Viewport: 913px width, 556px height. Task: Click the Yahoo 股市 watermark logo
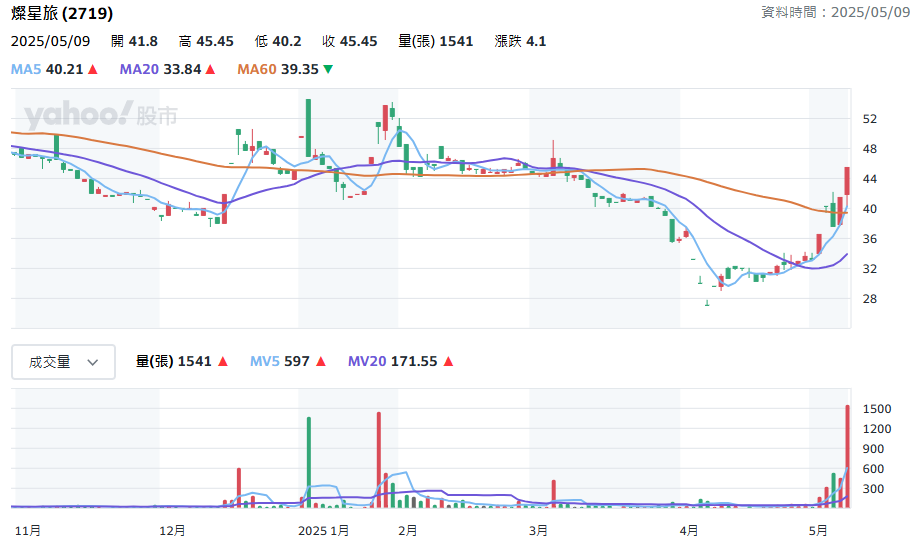[101, 115]
